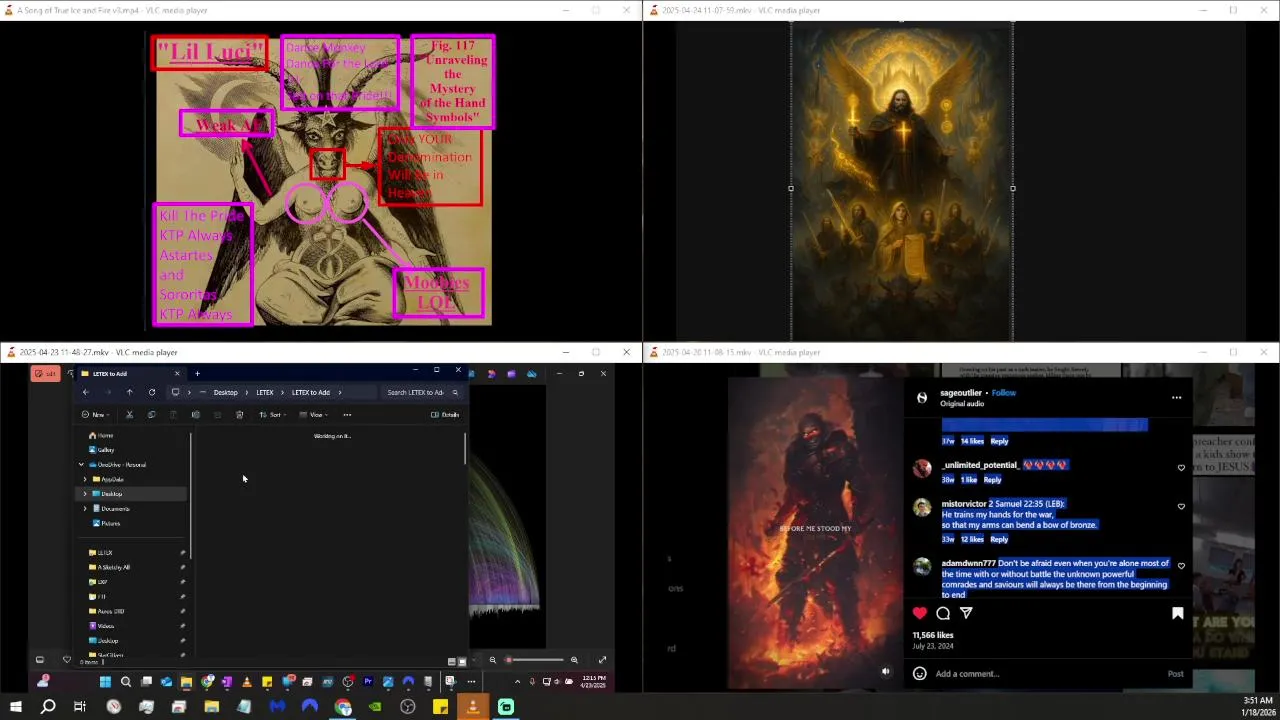Open Task View on the bottom taskbar
Screen dimensions: 1280x720
coord(80,707)
